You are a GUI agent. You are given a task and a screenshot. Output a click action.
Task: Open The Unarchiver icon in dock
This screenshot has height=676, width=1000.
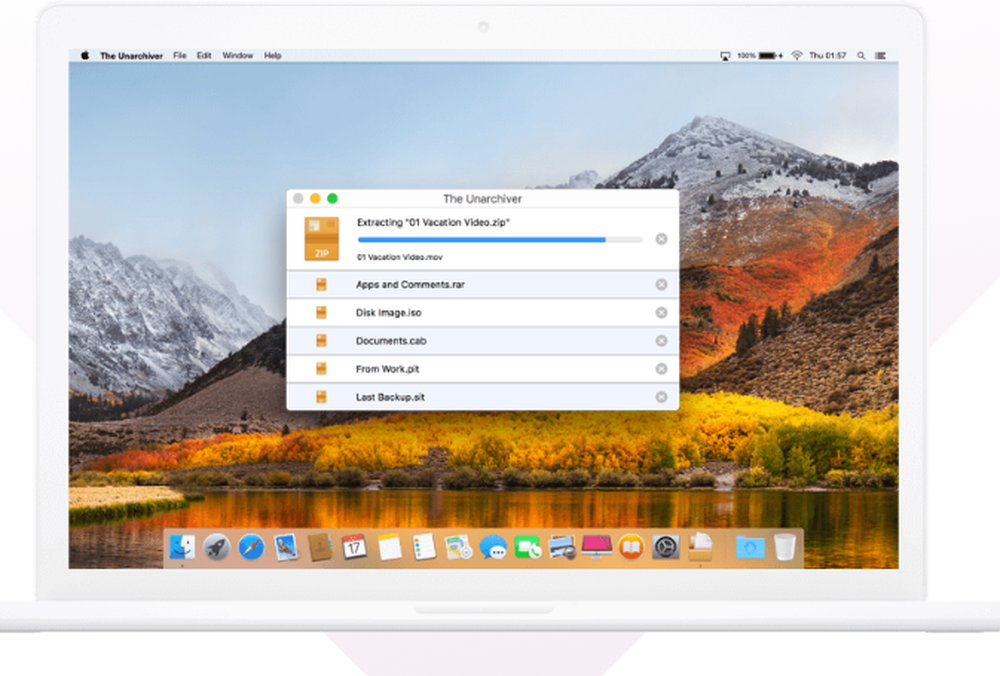pyautogui.click(x=700, y=547)
